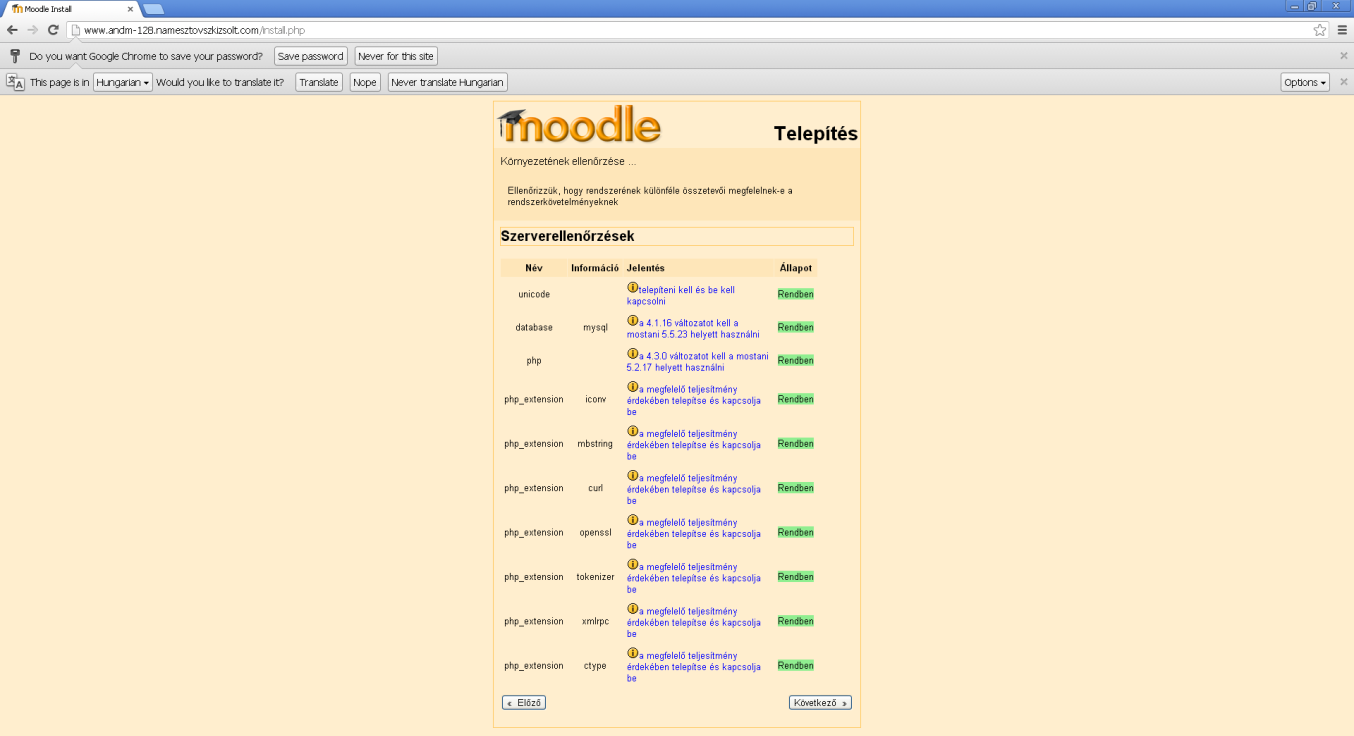Click the info icon in database row
The image size is (1354, 736).
[x=632, y=321]
